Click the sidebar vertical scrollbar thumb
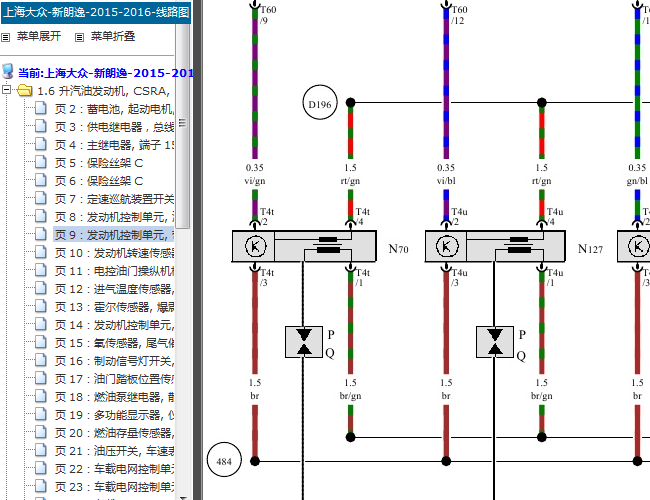The width and height of the screenshot is (650, 500). point(182,123)
